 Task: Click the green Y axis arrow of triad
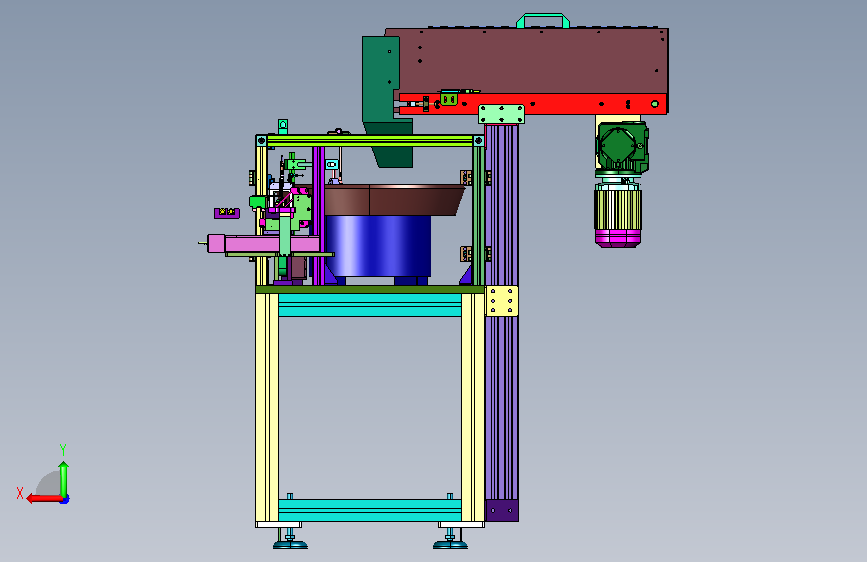[64, 478]
